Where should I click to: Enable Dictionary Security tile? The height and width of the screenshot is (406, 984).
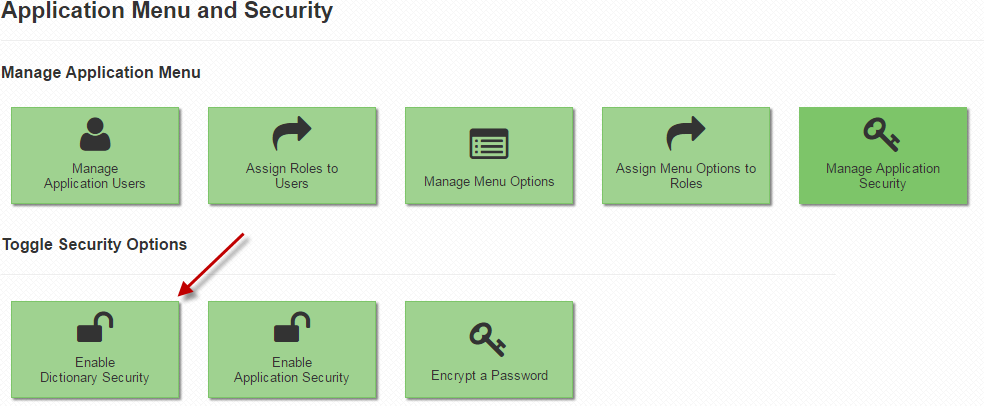(x=95, y=350)
